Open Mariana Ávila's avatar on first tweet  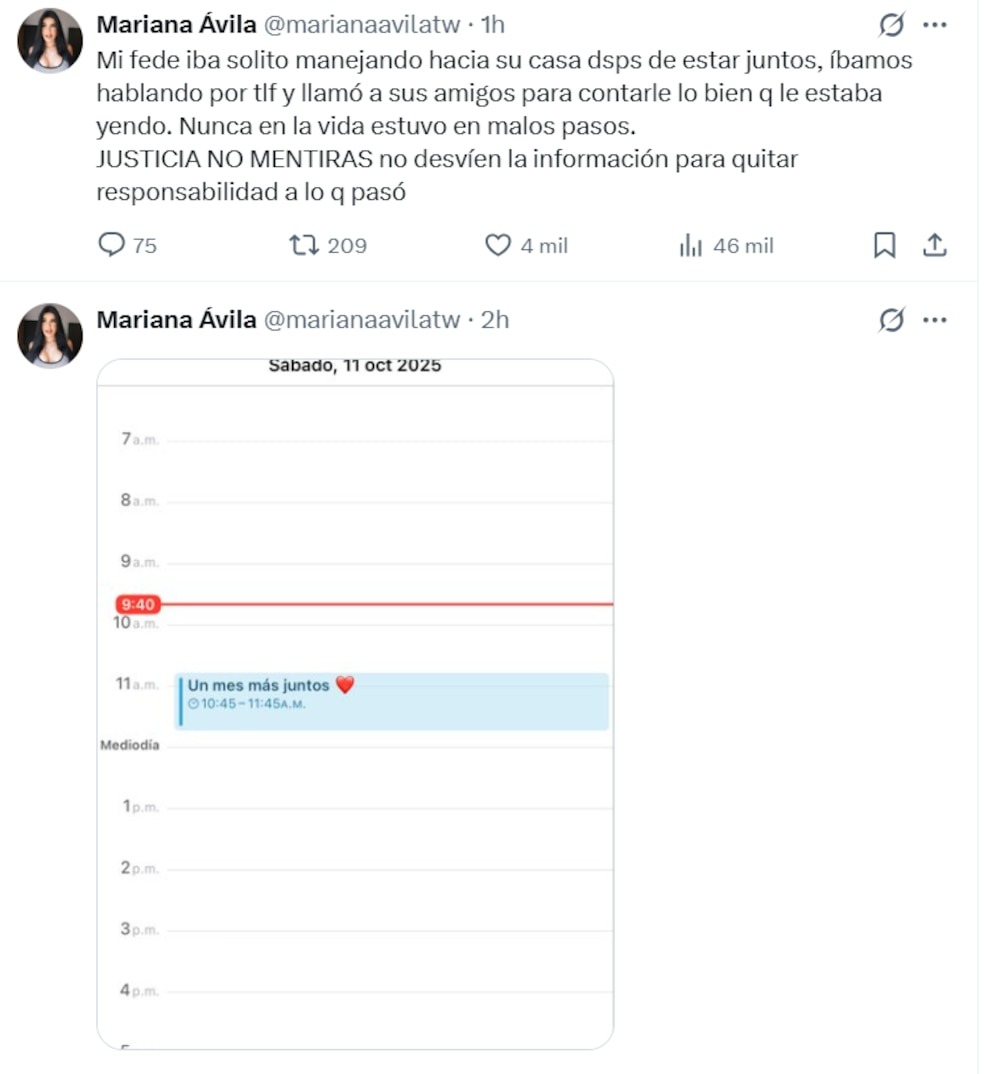[50, 41]
